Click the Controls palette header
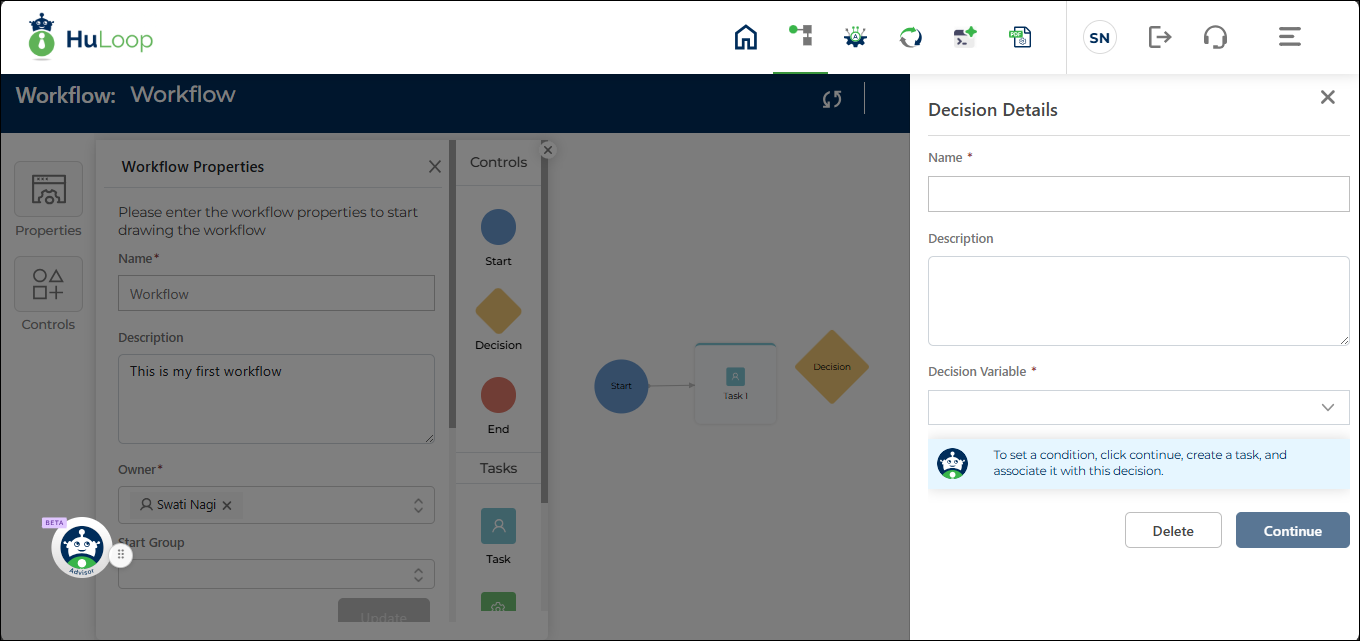1360x641 pixels. 498,162
